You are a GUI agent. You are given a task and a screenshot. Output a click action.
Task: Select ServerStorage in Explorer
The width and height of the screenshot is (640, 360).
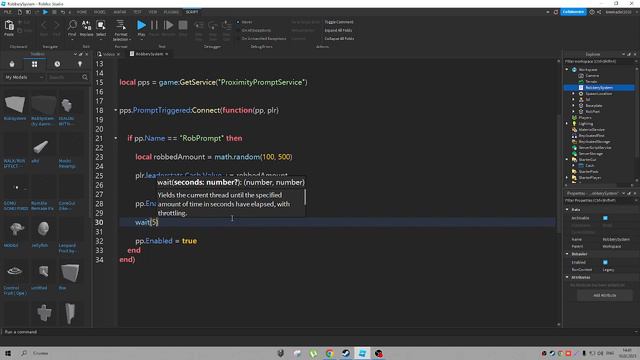click(x=591, y=153)
